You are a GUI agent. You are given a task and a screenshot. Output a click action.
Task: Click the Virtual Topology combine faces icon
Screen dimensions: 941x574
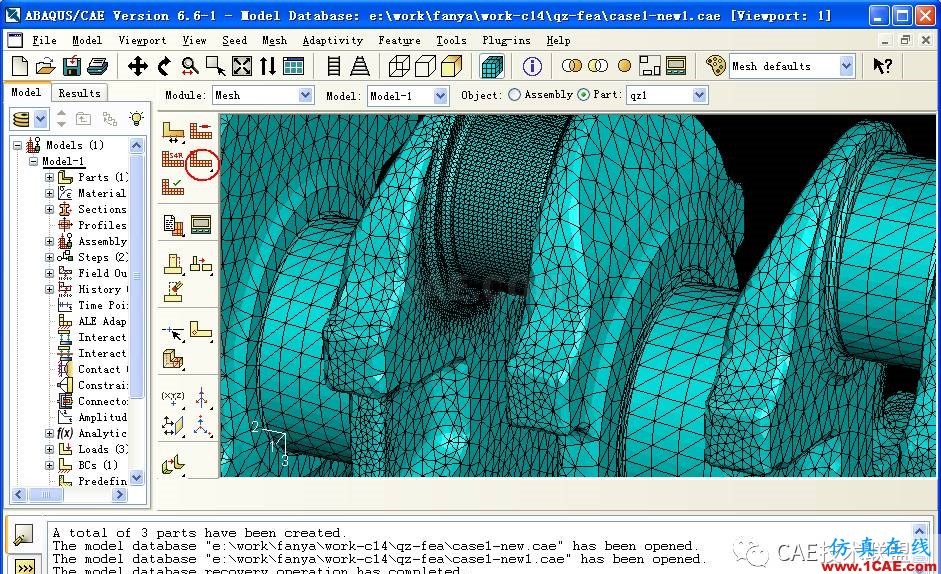point(173,464)
